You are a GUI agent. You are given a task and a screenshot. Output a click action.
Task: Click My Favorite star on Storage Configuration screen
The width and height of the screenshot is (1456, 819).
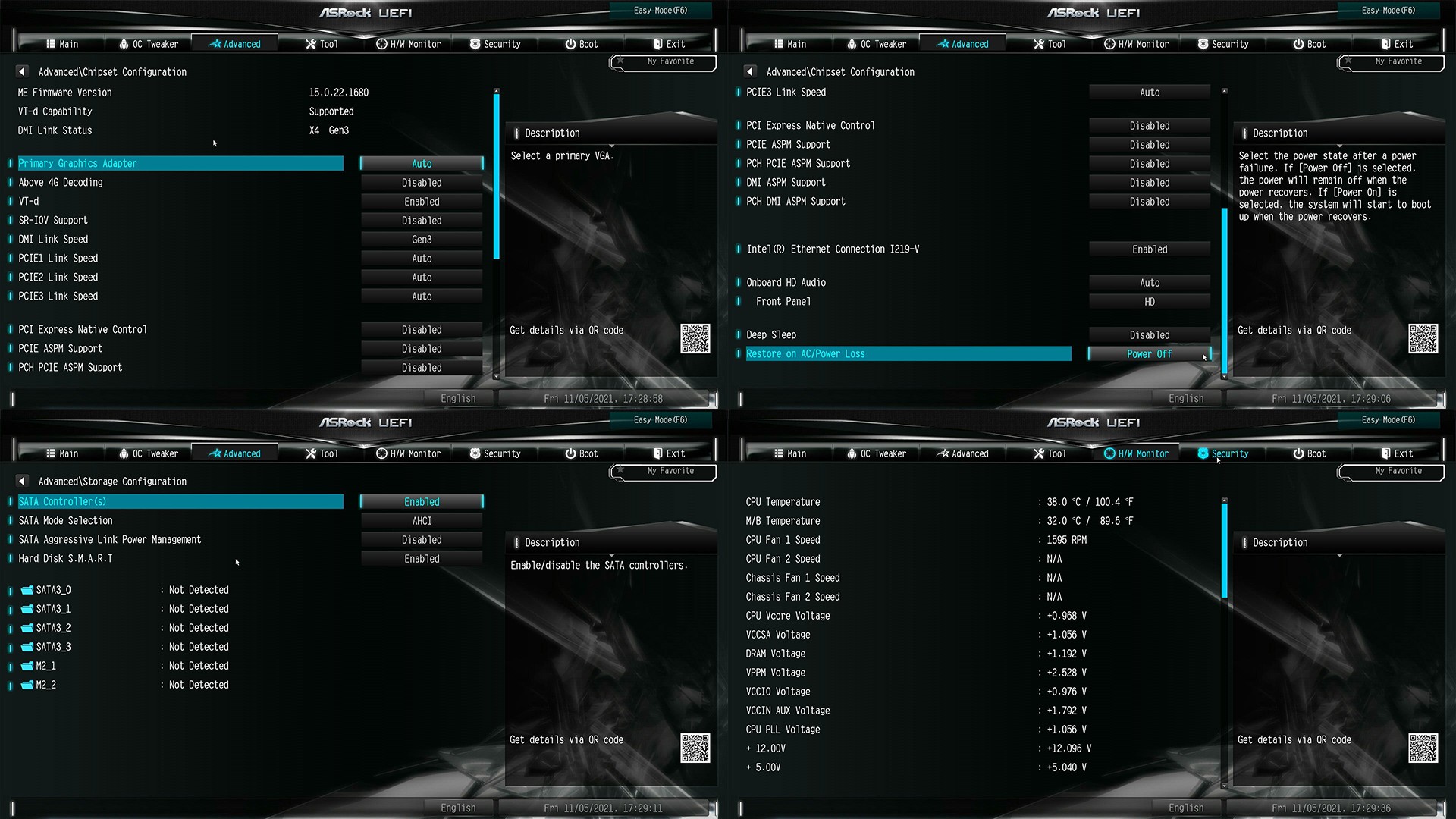620,471
